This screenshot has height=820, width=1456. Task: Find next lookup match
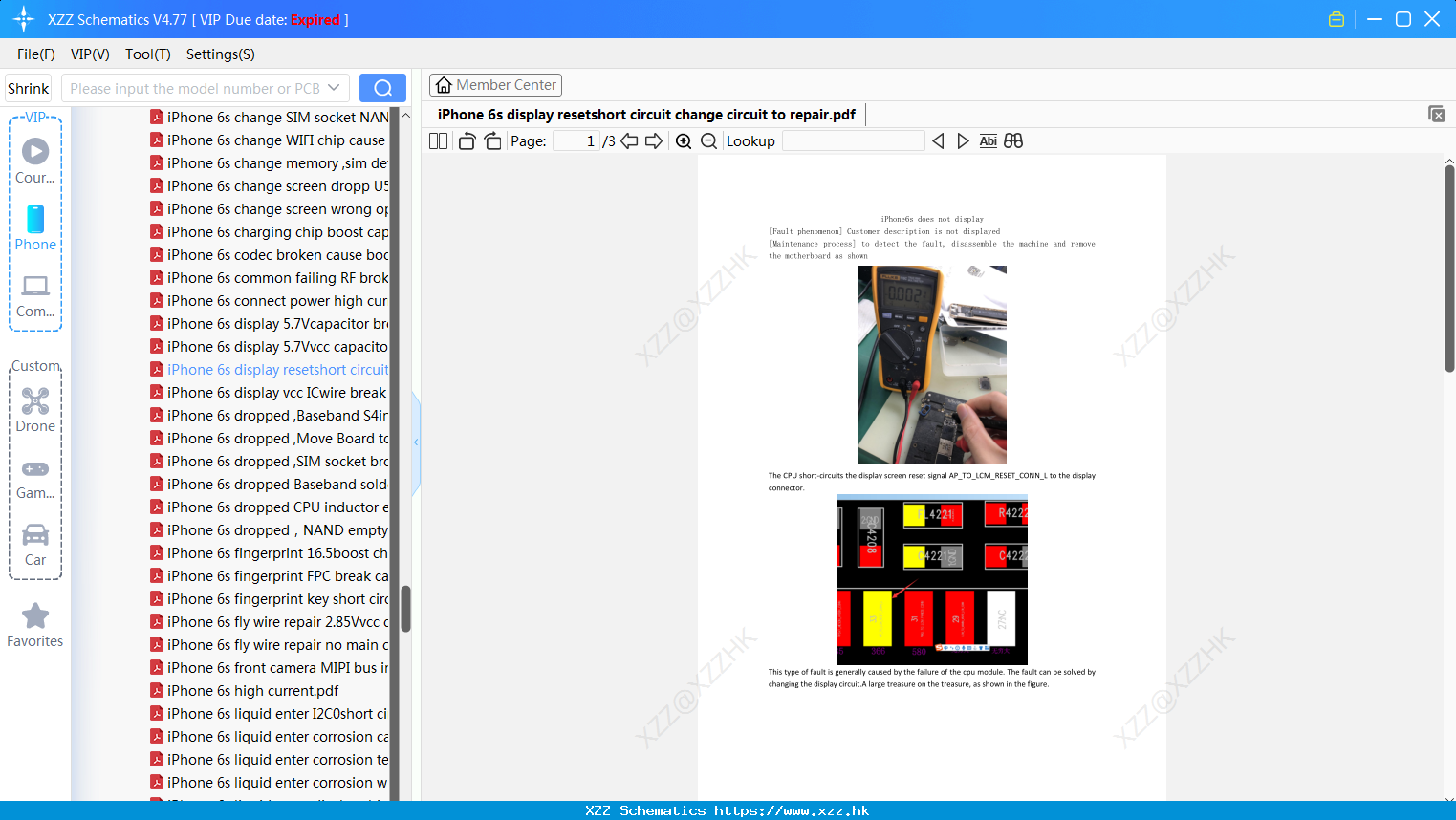963,140
